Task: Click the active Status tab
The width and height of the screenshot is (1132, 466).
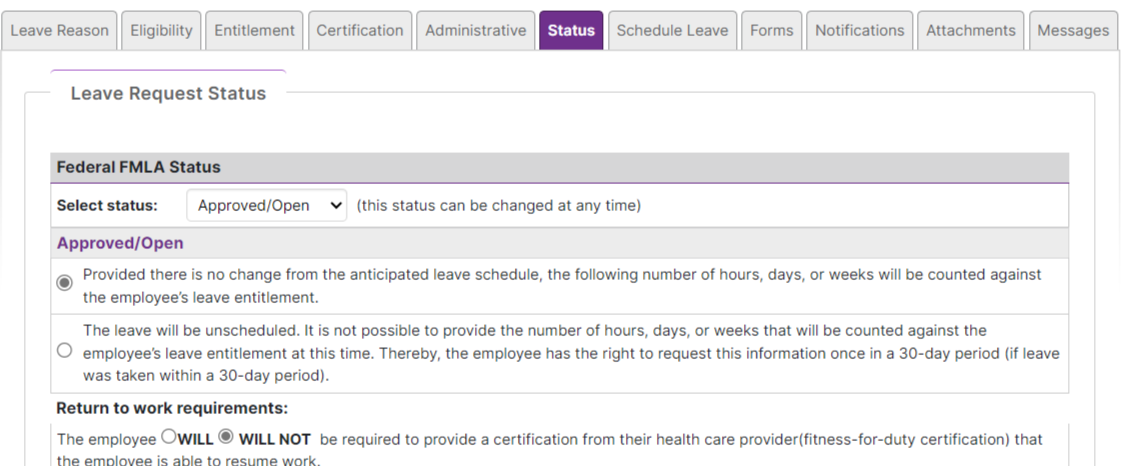Action: click(571, 31)
